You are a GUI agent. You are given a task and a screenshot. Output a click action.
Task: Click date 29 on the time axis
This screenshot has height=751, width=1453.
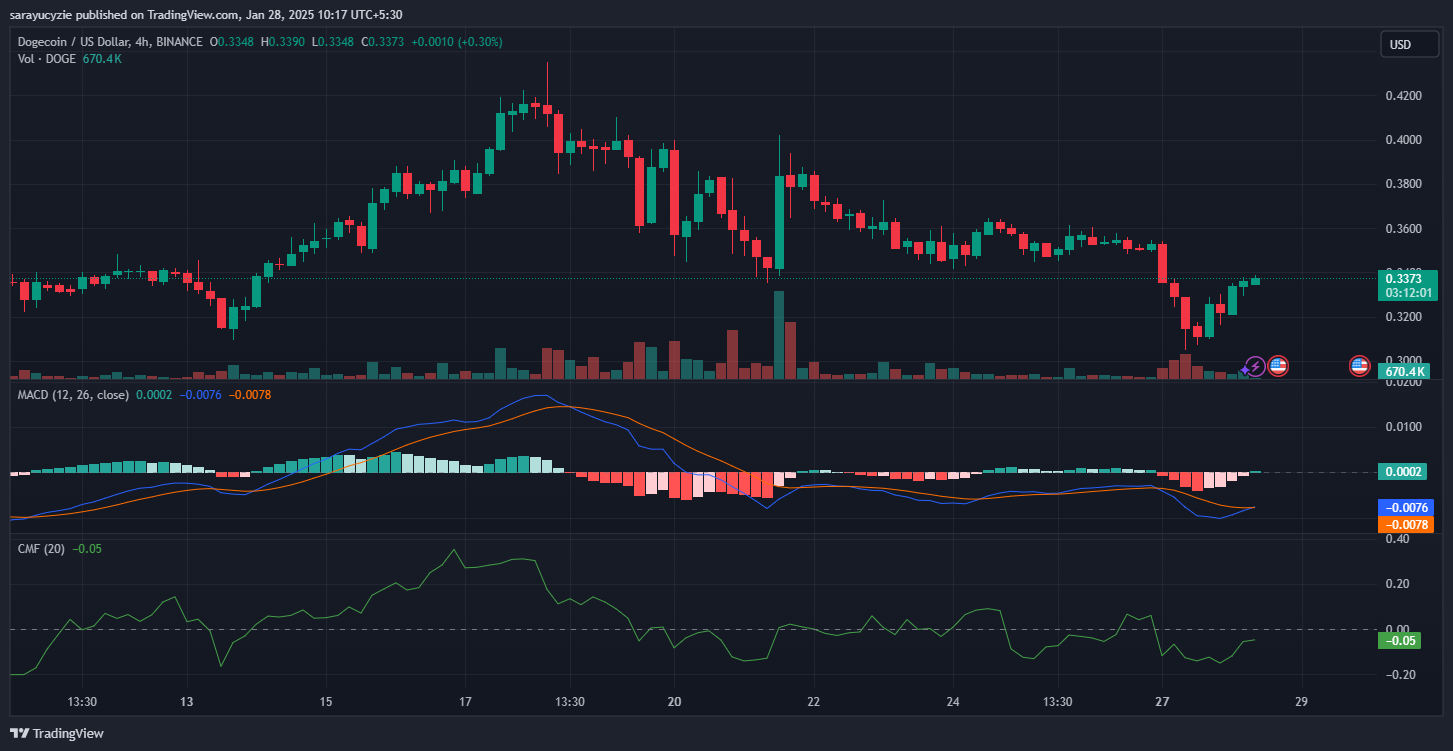(x=1300, y=702)
